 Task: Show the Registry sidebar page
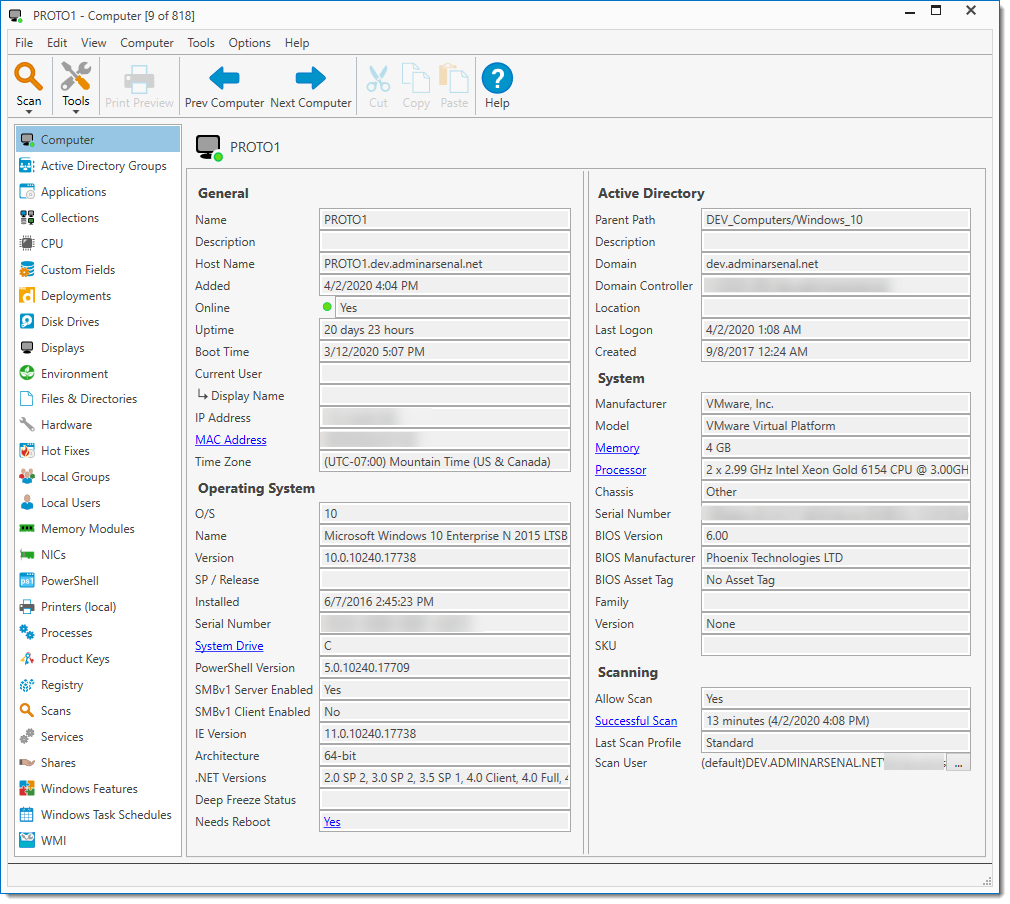point(62,685)
